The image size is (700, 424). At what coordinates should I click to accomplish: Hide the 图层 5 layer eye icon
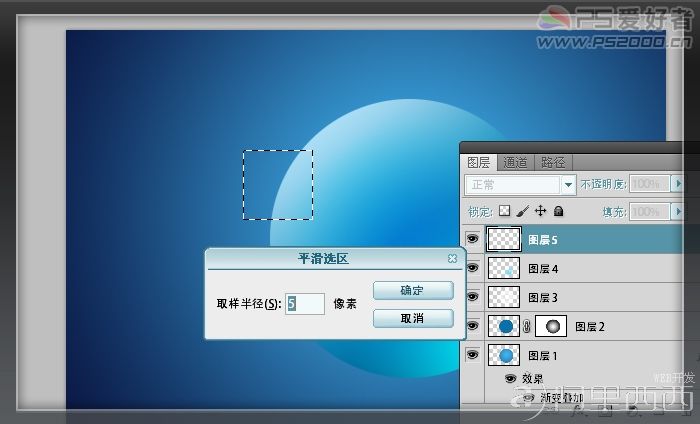coord(472,239)
